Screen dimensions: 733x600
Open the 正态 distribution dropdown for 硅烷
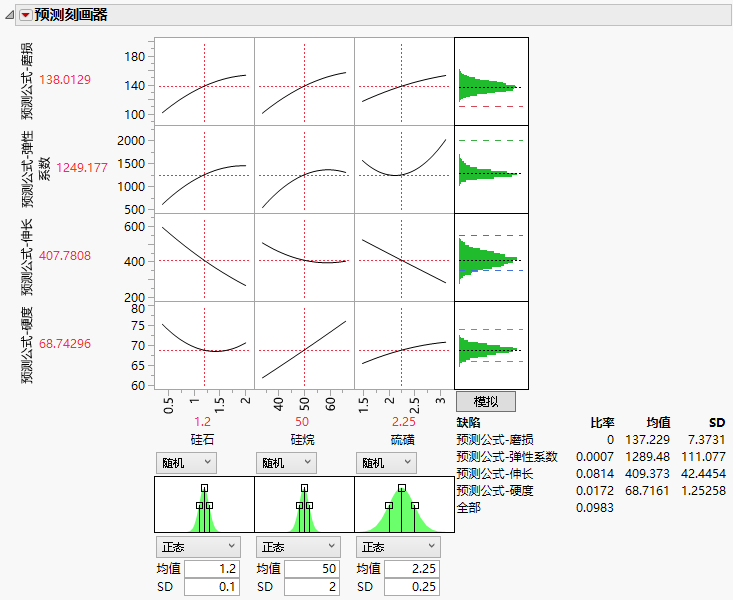tap(298, 547)
